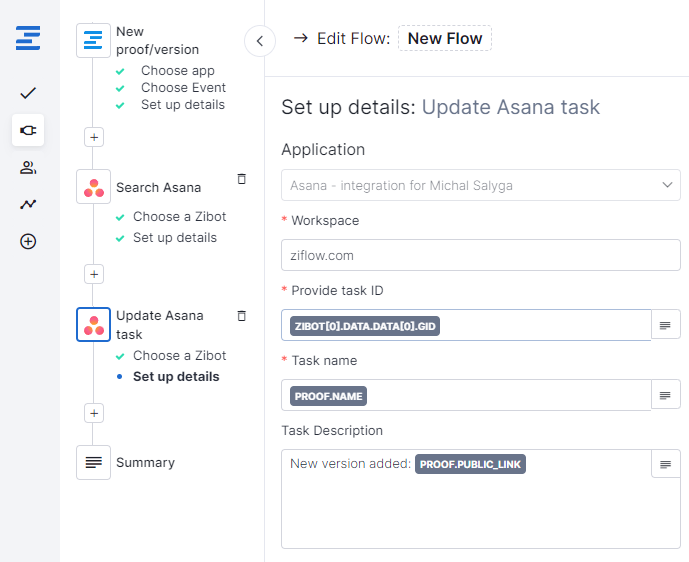This screenshot has width=689, height=562.
Task: Add a step after Search Asana
Action: 94,274
